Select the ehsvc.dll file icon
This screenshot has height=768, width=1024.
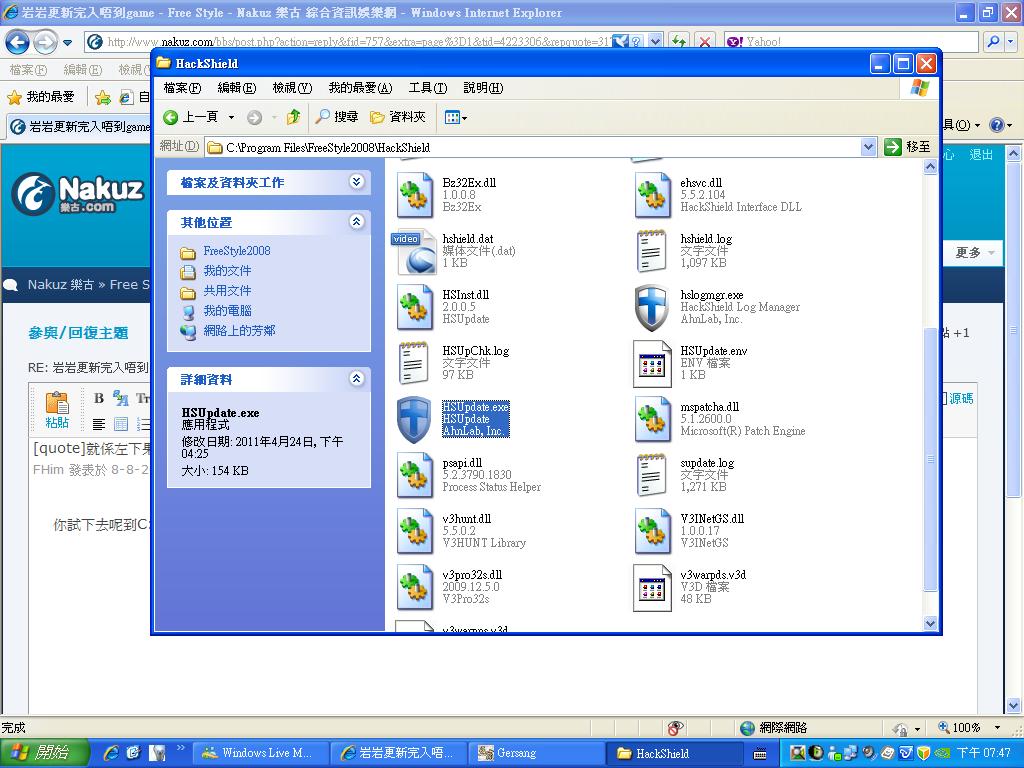click(652, 196)
